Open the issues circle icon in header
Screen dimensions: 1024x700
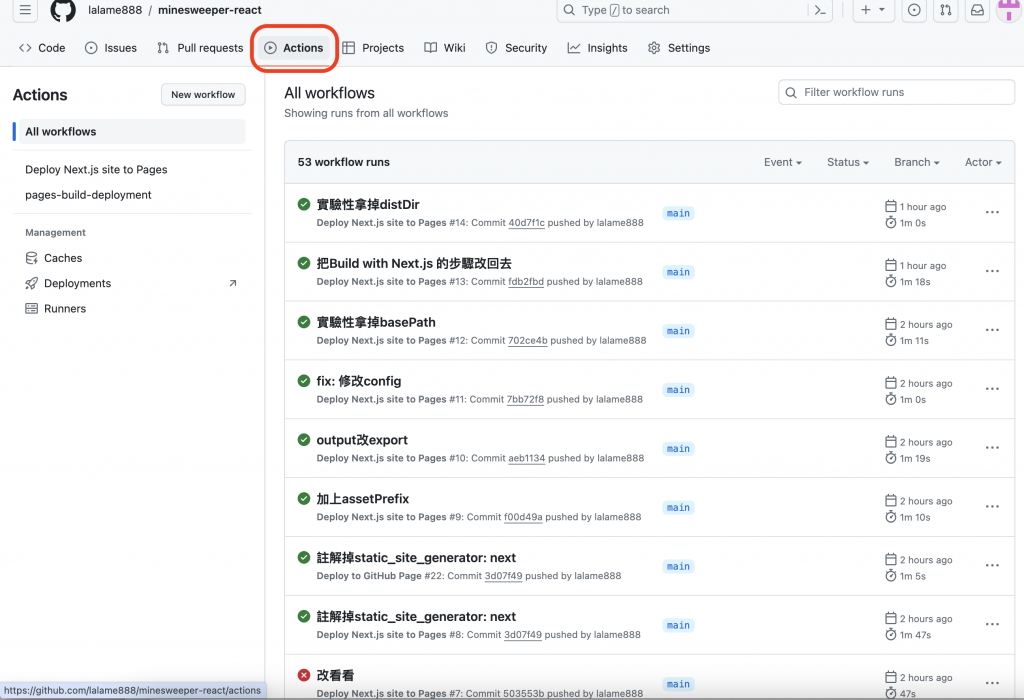click(914, 10)
